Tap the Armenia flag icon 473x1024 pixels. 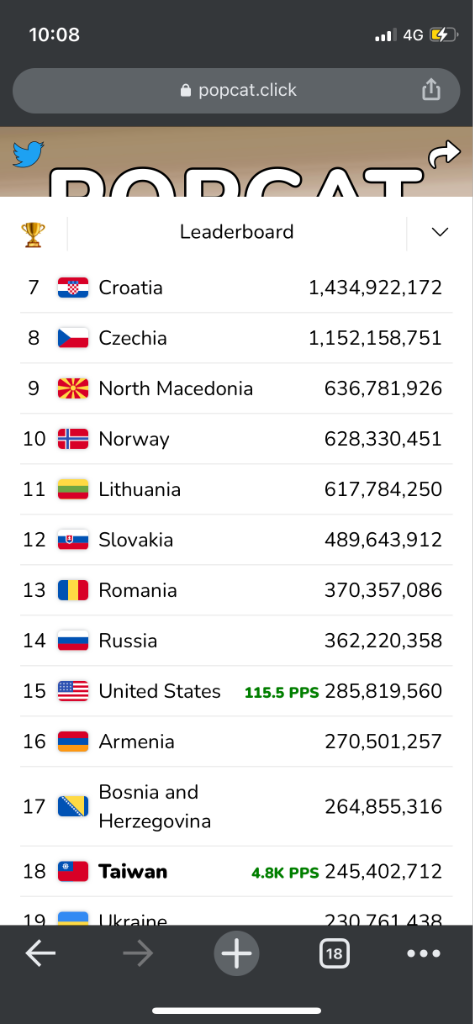[73, 741]
